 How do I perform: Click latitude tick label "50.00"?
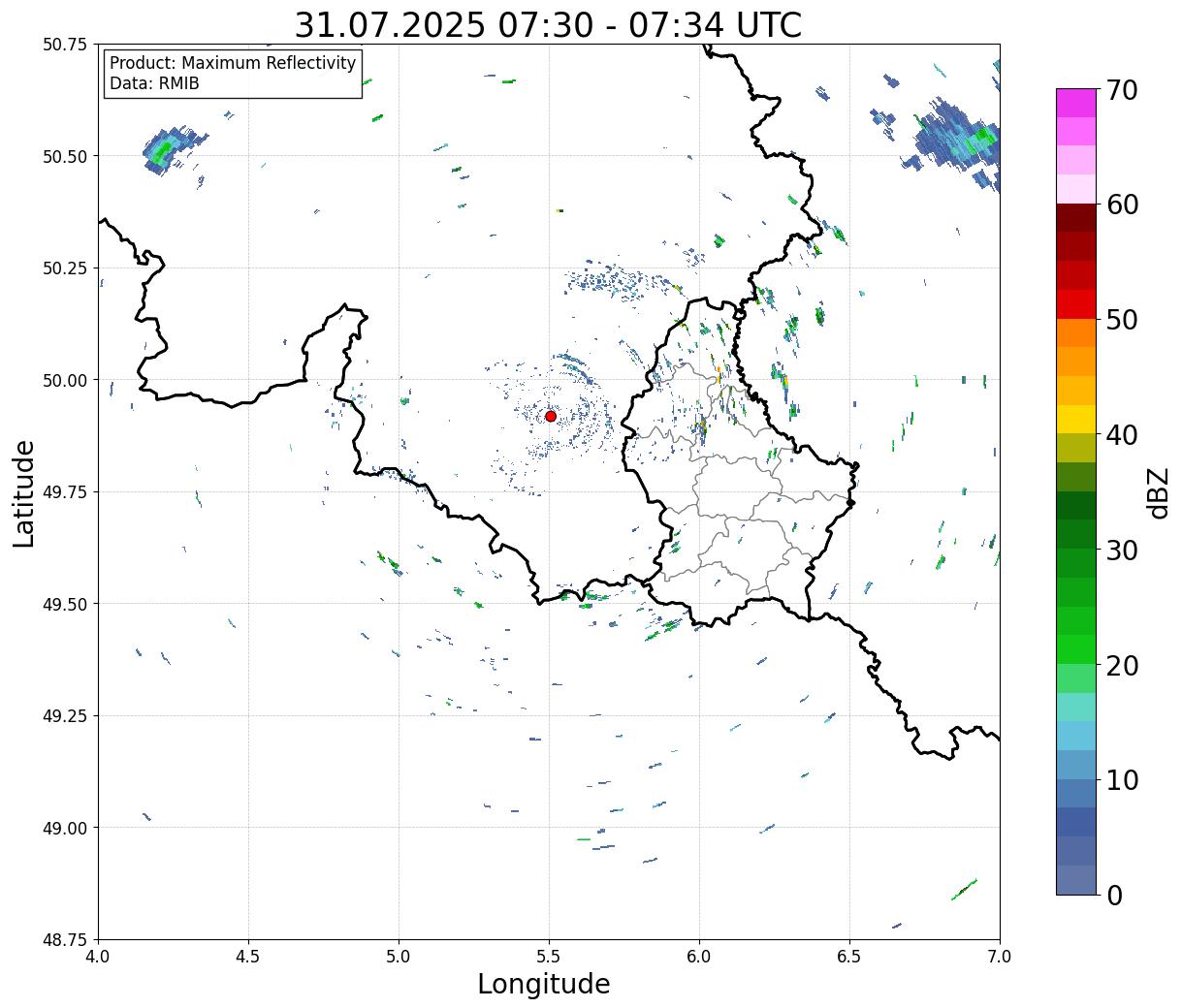(x=64, y=380)
